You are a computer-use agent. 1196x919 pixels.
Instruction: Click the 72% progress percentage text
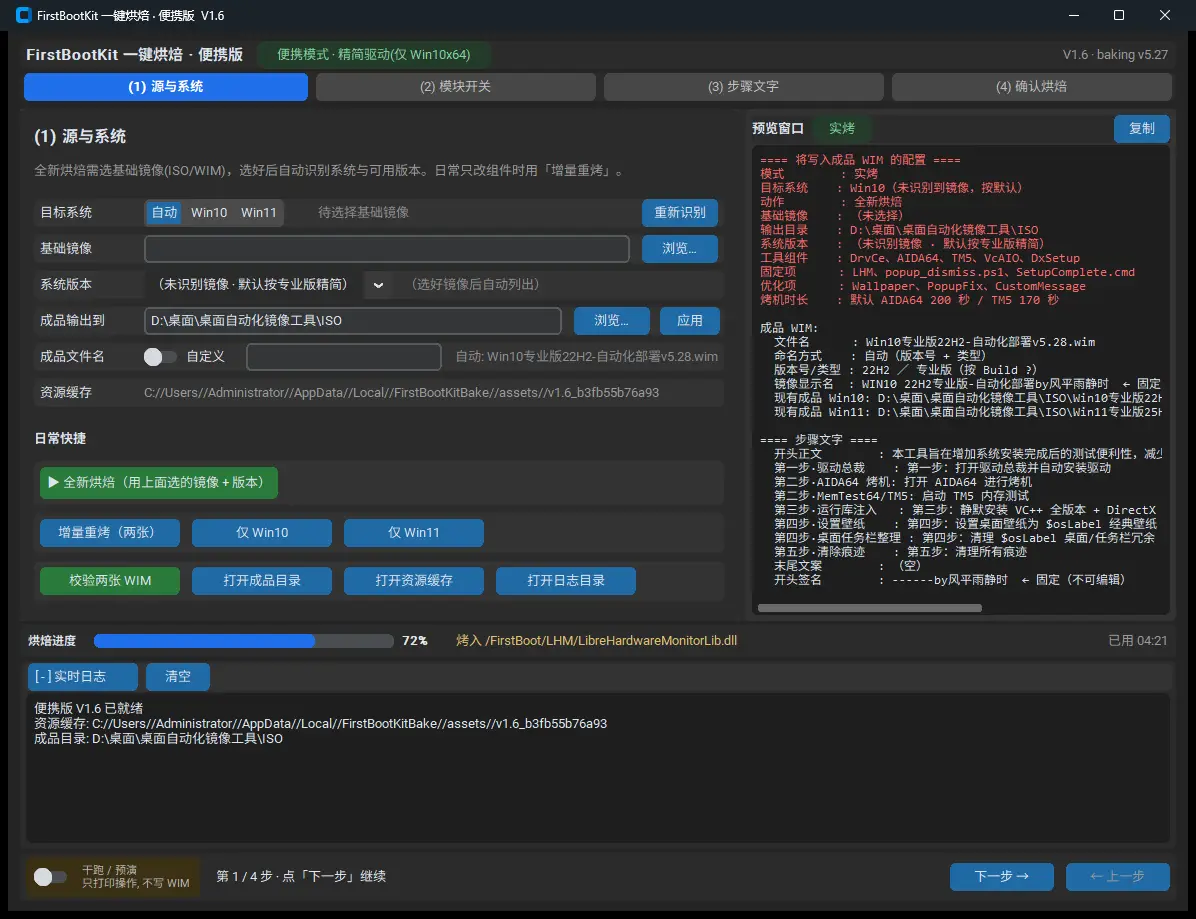point(415,641)
